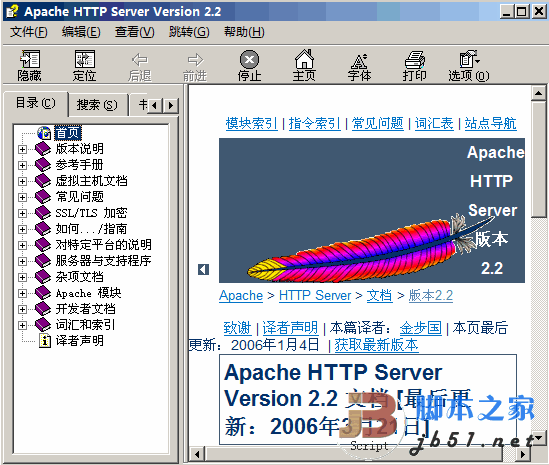Open the 跳转(G) menu
This screenshot has width=549, height=465.
[189, 32]
